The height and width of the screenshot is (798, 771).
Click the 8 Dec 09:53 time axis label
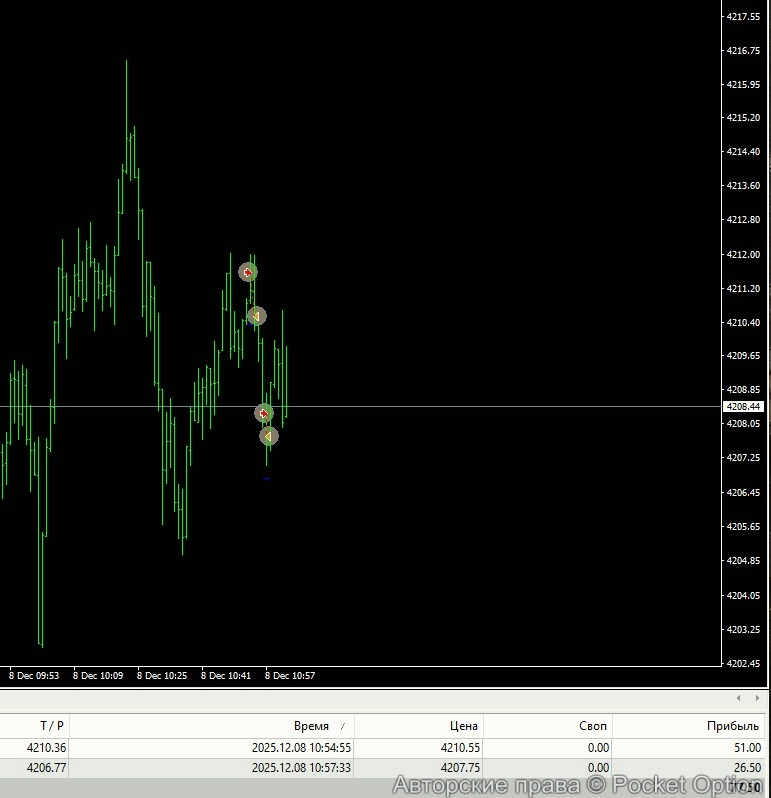(34, 676)
